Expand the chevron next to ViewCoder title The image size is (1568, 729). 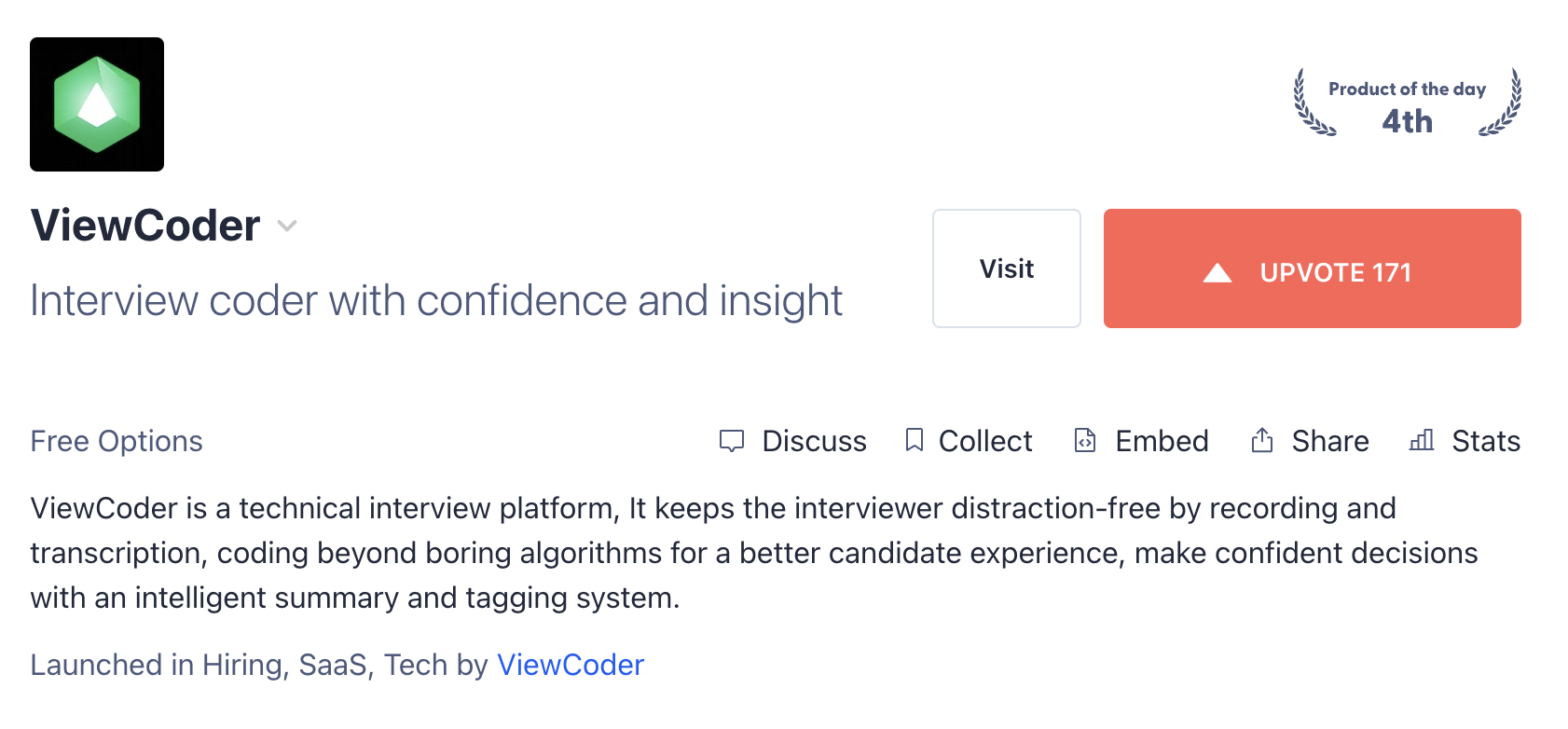coord(287,226)
